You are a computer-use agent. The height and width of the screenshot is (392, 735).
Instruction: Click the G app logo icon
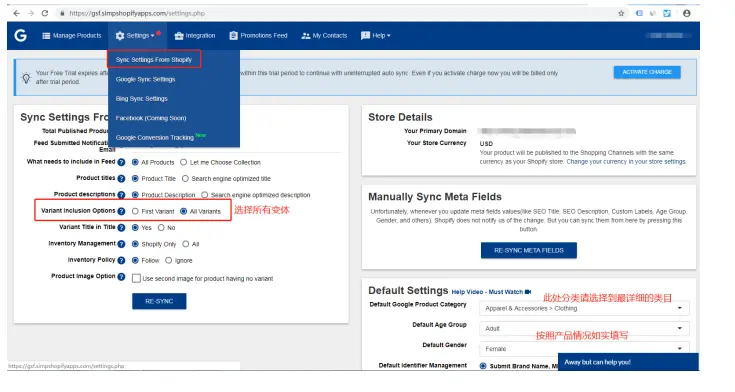tap(20, 35)
